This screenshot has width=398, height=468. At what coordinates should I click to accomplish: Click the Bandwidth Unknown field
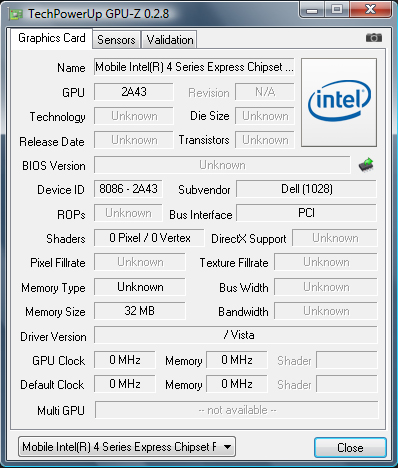[326, 311]
